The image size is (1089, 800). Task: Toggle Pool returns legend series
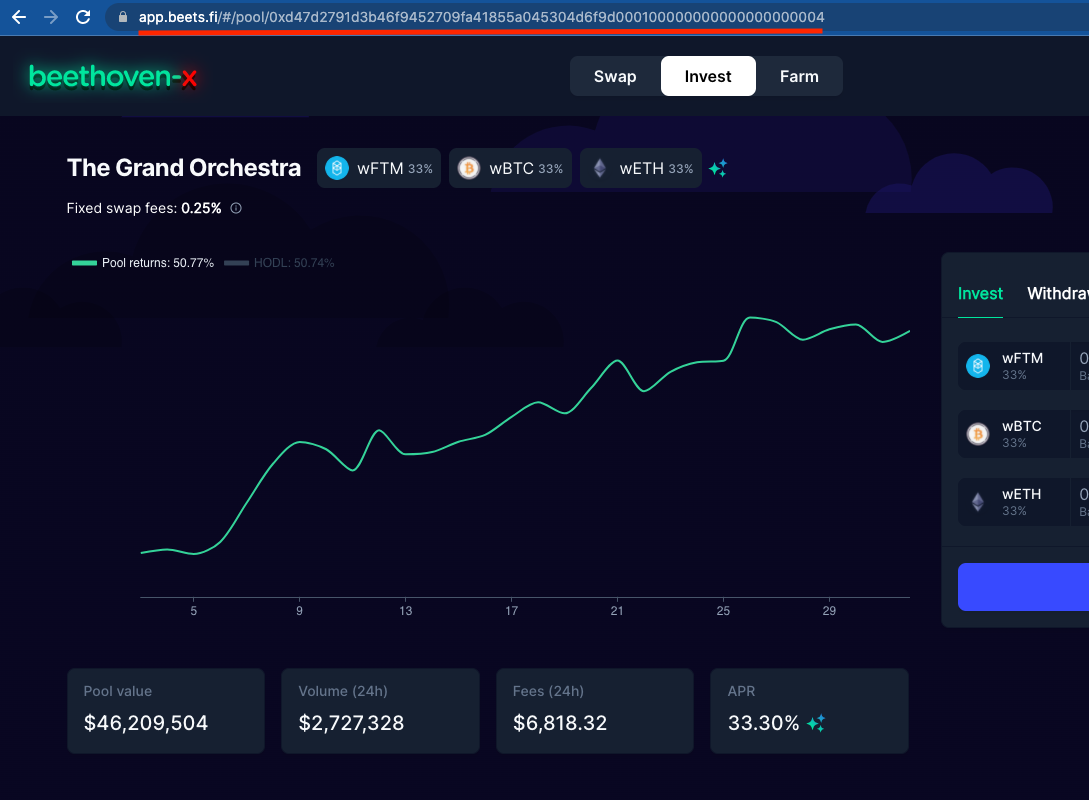[x=143, y=262]
